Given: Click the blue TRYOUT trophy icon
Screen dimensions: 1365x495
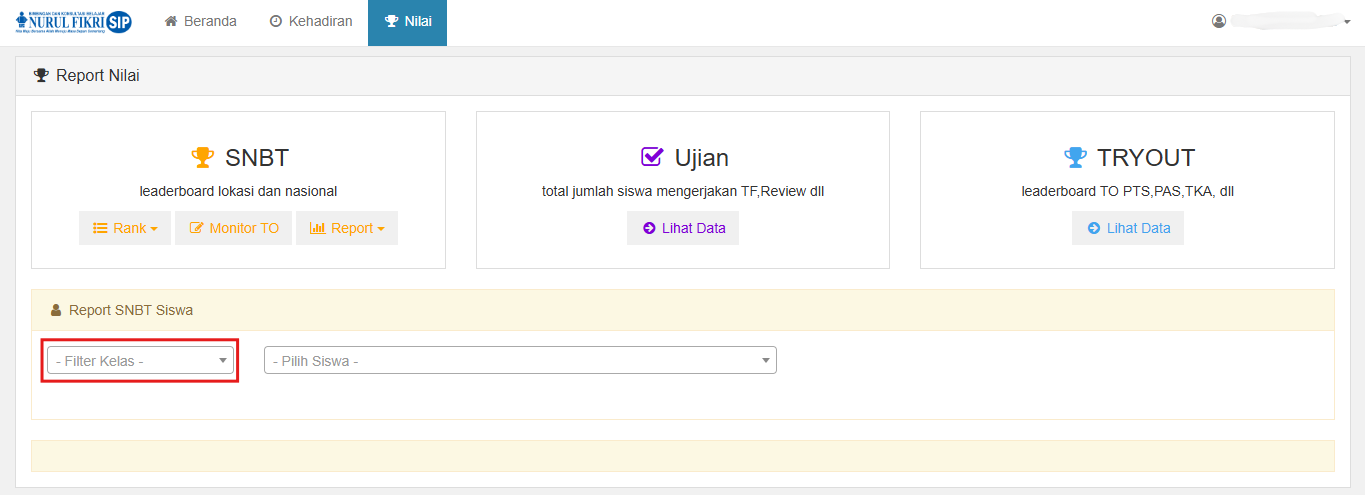Looking at the screenshot, I should coord(1075,157).
